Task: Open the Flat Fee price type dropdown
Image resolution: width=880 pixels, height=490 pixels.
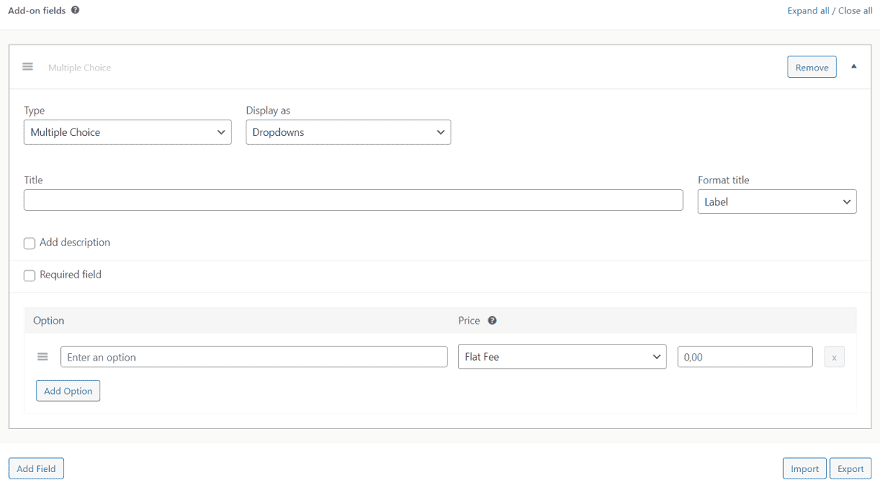Action: [x=562, y=357]
